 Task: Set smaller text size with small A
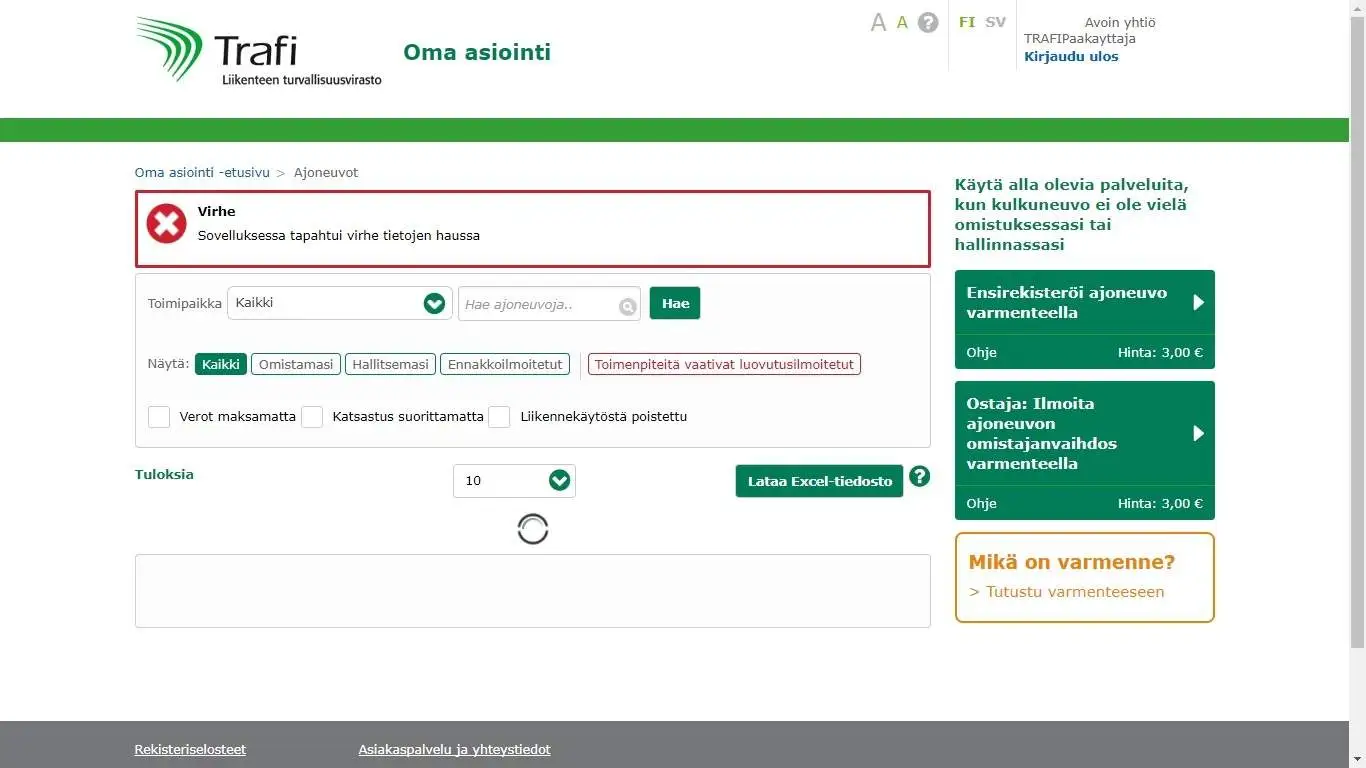[902, 22]
